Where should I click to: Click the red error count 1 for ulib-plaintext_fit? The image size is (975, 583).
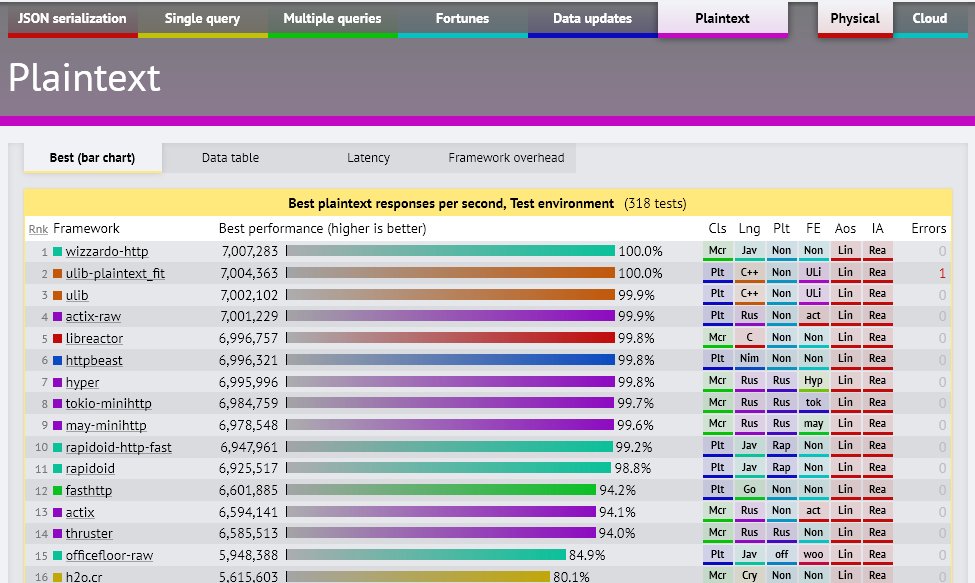pyautogui.click(x=942, y=273)
